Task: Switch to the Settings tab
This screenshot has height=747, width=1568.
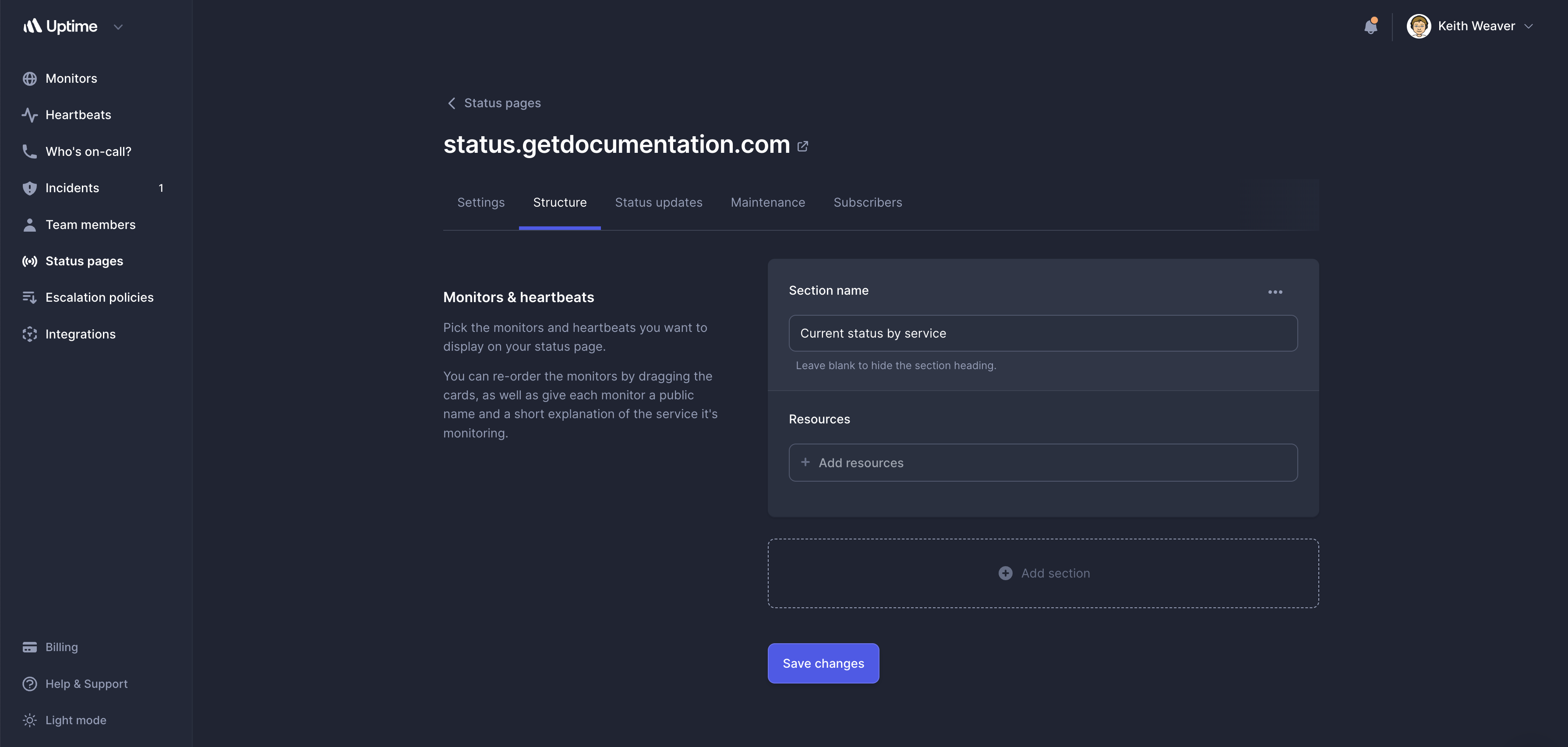Action: pyautogui.click(x=480, y=202)
